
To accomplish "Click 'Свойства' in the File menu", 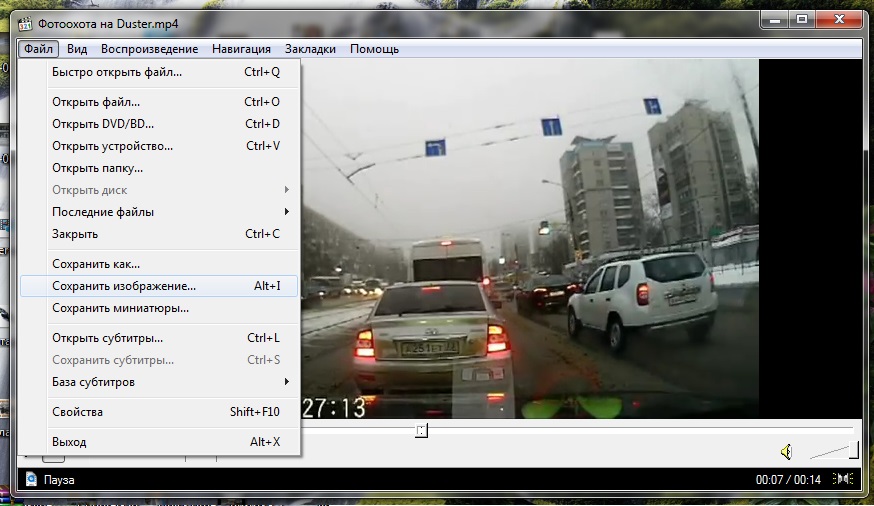I will coord(77,412).
